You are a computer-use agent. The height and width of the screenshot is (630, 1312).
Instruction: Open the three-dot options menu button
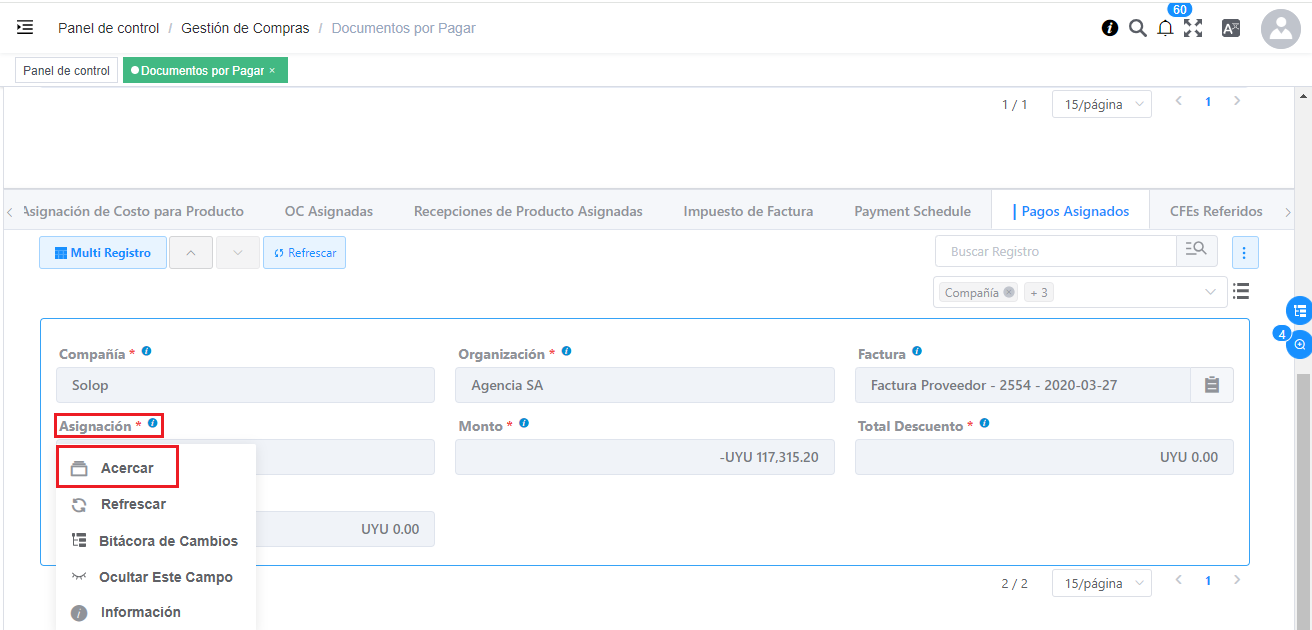[x=1244, y=253]
